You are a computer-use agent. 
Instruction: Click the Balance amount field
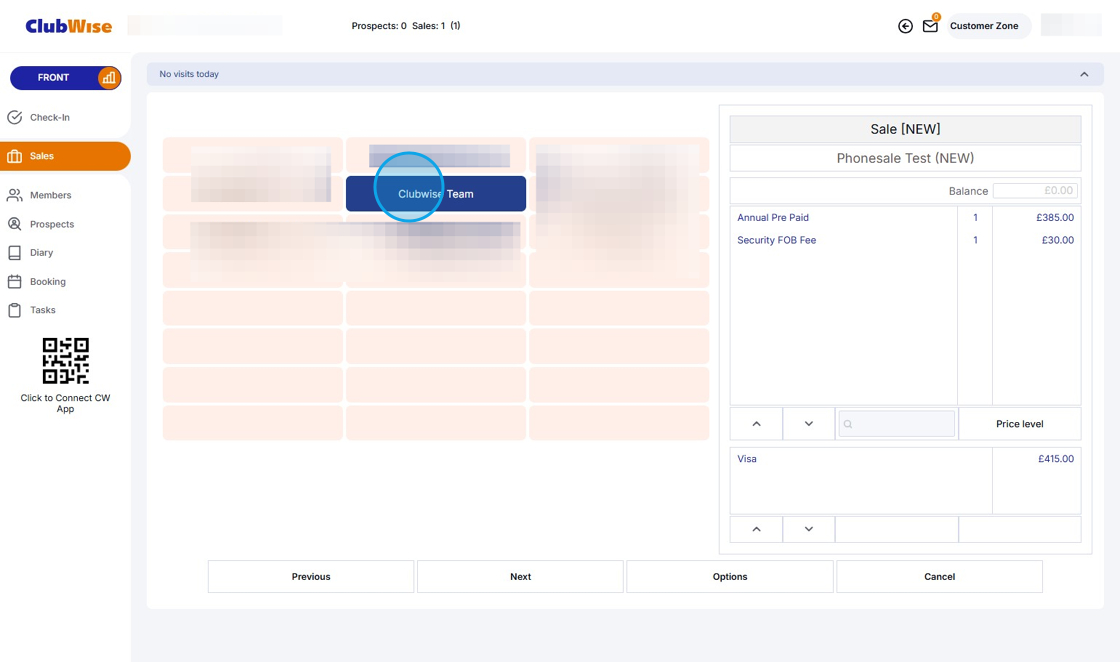point(1035,191)
